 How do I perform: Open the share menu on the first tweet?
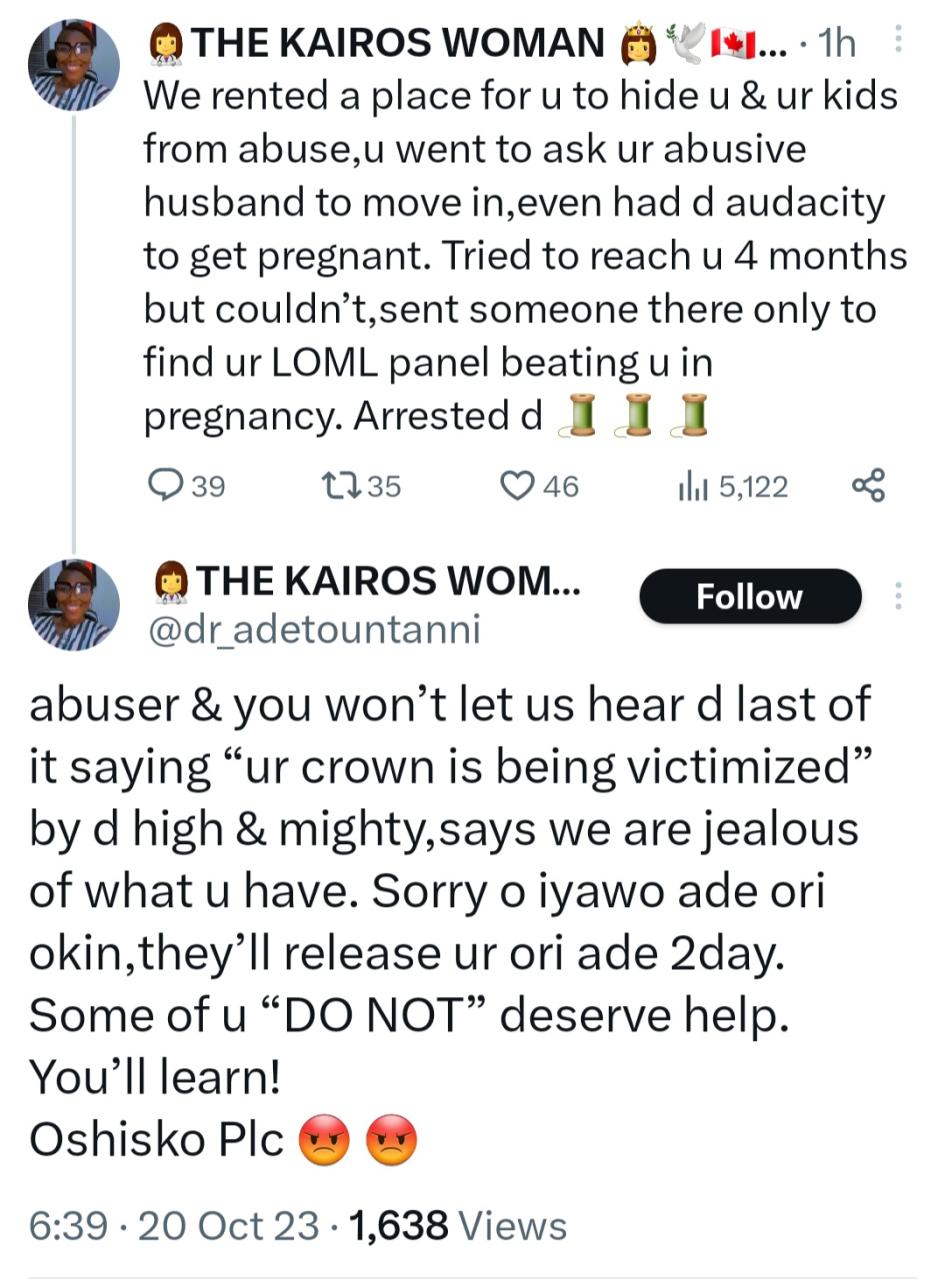click(868, 486)
